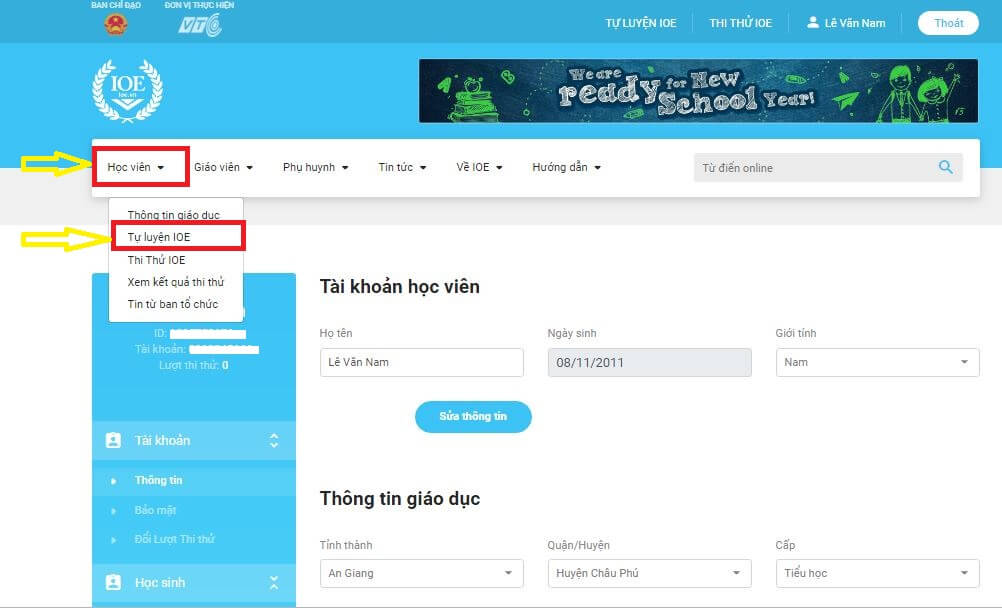Open the Giáo viên menu
1002x608 pixels.
tap(223, 167)
